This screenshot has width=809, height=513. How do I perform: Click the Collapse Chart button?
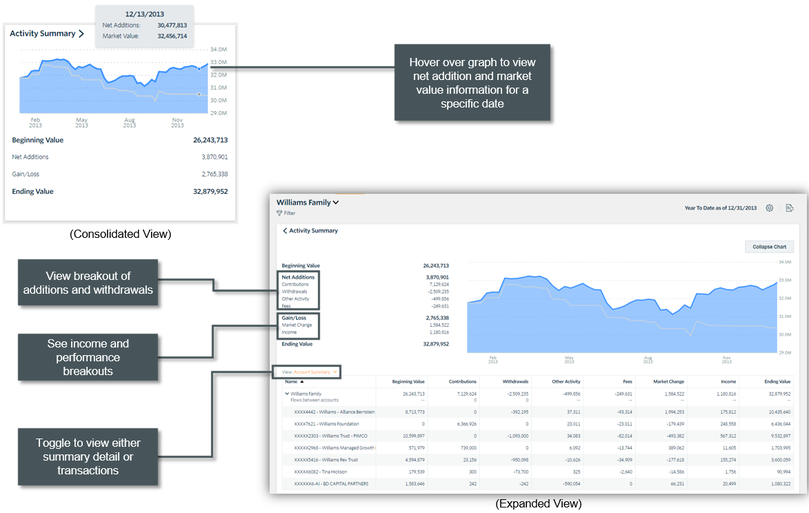click(x=768, y=246)
